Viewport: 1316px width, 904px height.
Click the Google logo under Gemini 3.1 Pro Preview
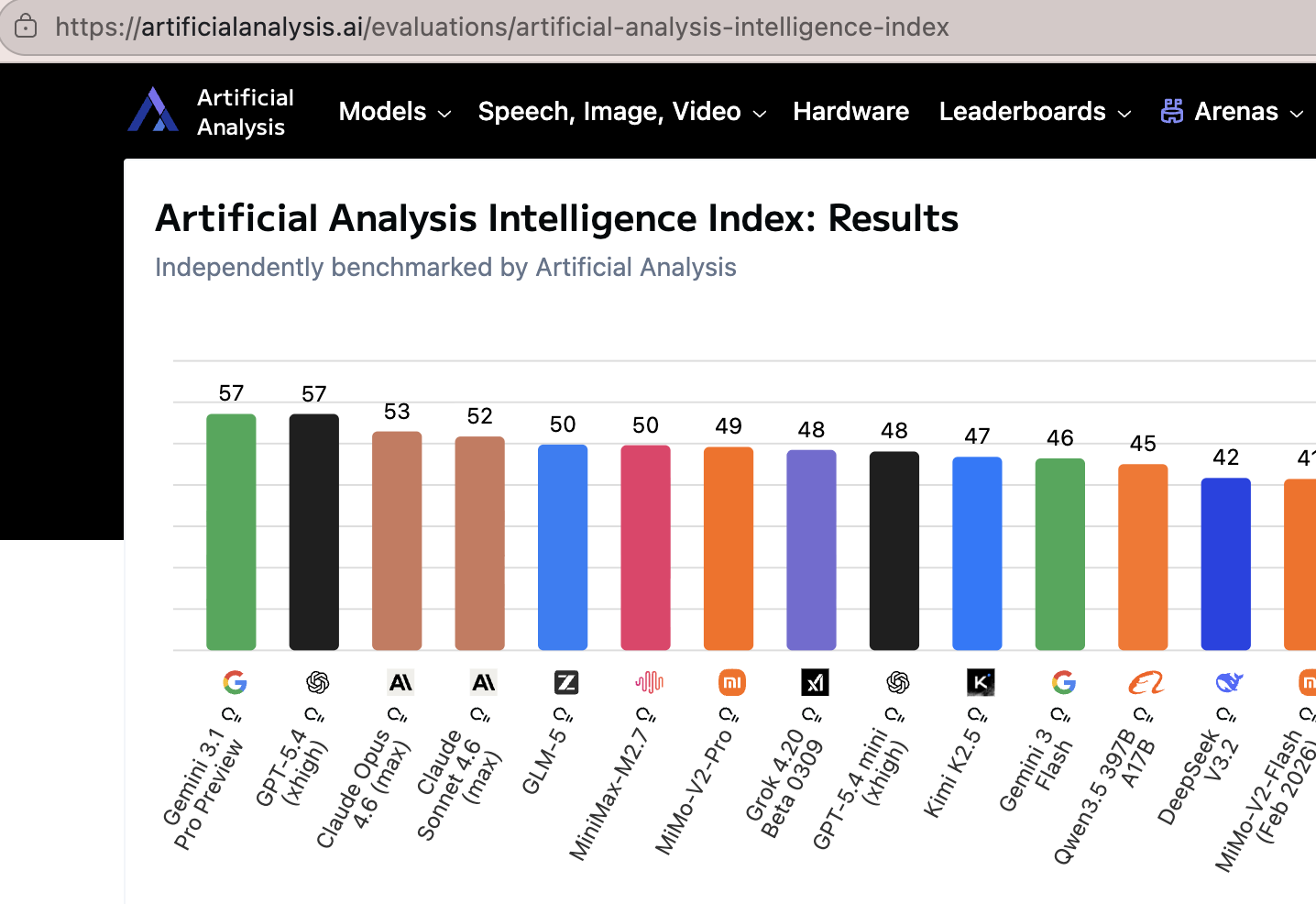(x=235, y=682)
